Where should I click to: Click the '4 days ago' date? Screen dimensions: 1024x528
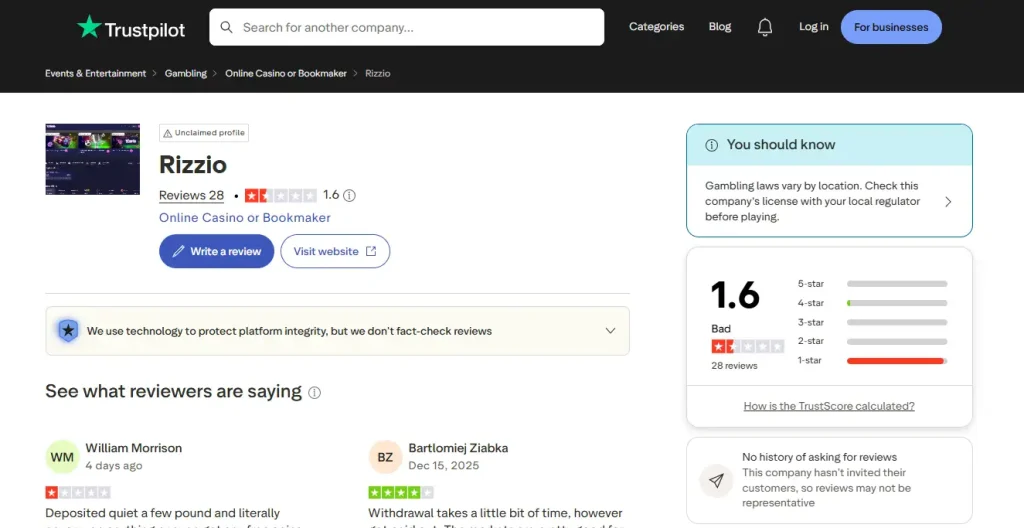(114, 465)
